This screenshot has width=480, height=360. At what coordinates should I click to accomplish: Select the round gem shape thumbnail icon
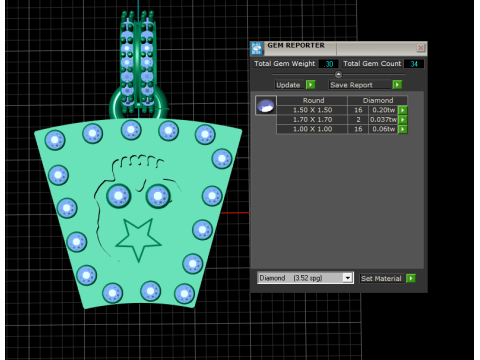[x=266, y=105]
